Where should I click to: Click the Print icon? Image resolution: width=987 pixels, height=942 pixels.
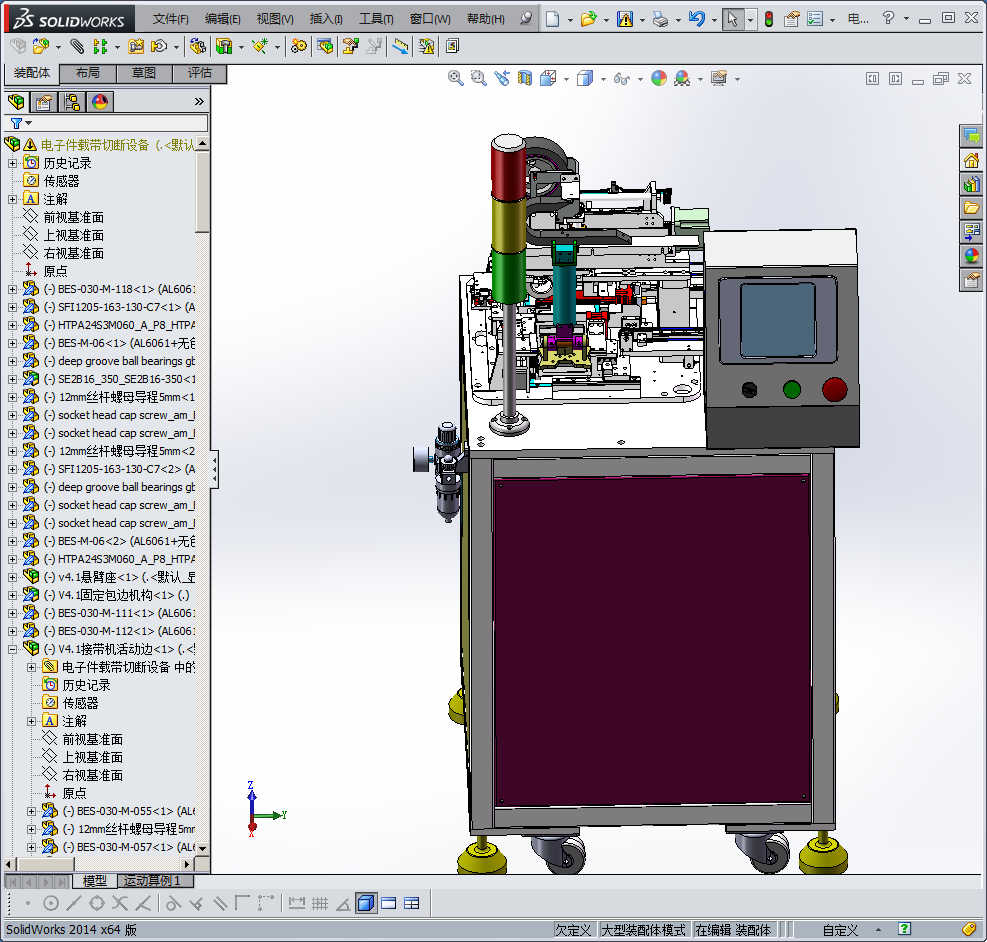tap(660, 19)
